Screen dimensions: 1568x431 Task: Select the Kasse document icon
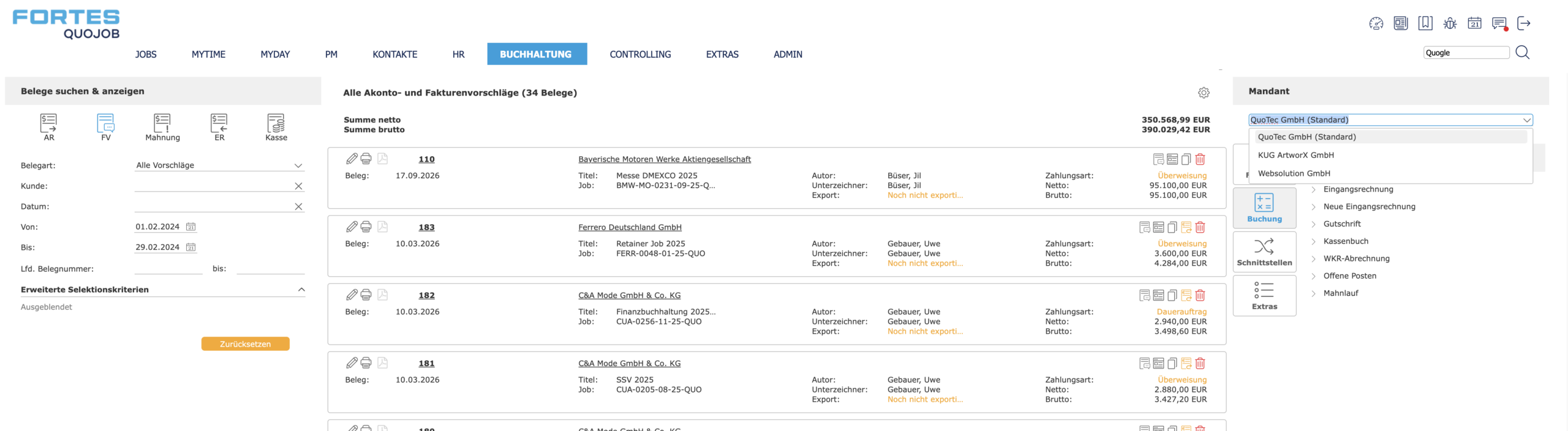point(276,127)
